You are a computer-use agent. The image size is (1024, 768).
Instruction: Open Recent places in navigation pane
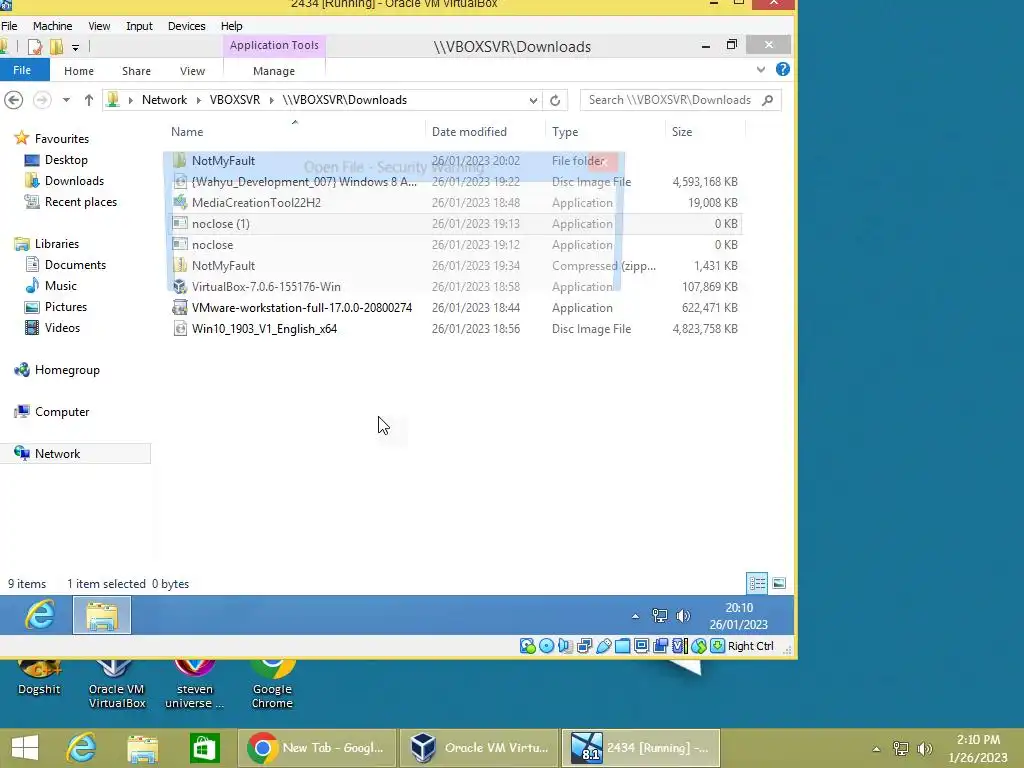click(x=71, y=202)
